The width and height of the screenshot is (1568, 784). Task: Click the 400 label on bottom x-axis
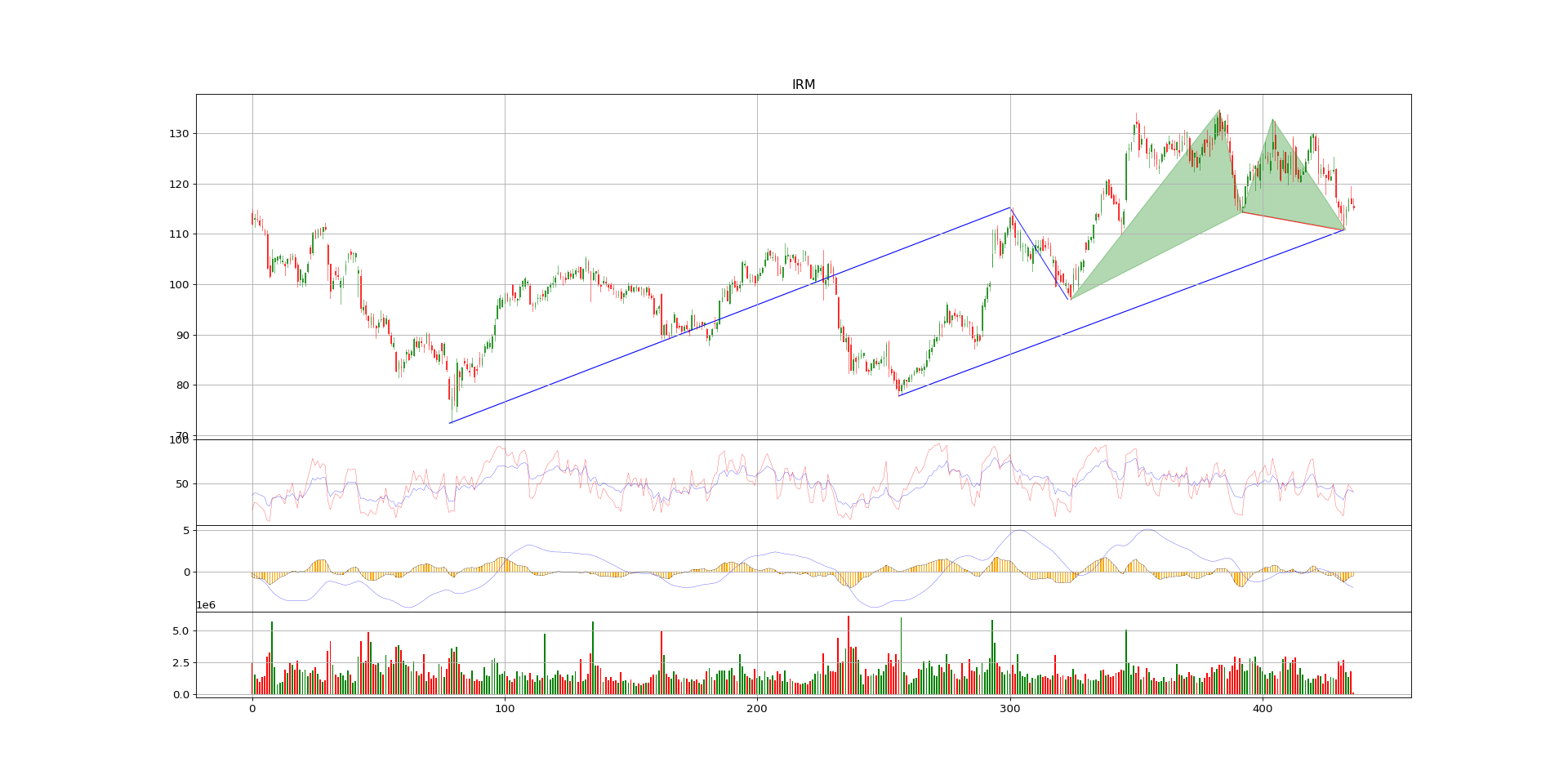(1263, 710)
